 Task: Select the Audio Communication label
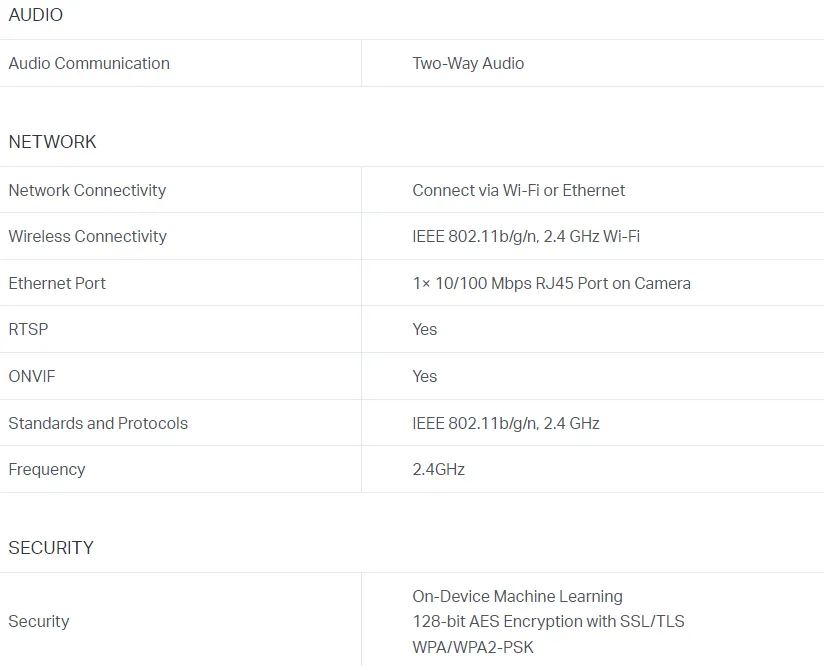(x=89, y=63)
